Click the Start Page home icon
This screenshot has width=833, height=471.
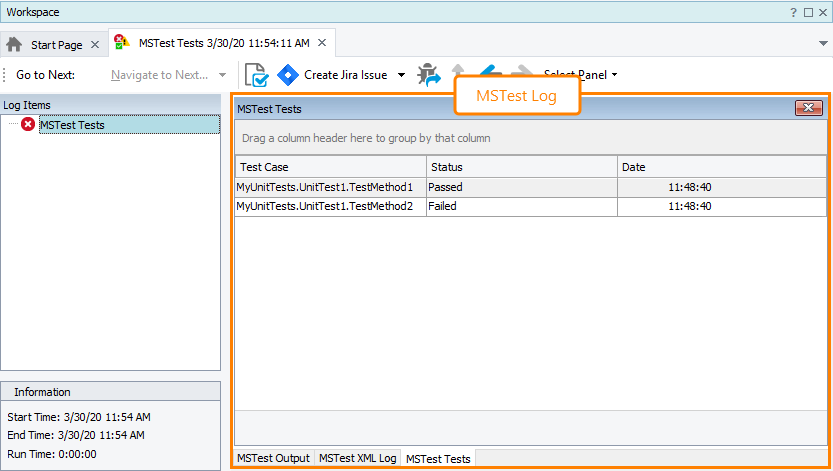tap(14, 45)
